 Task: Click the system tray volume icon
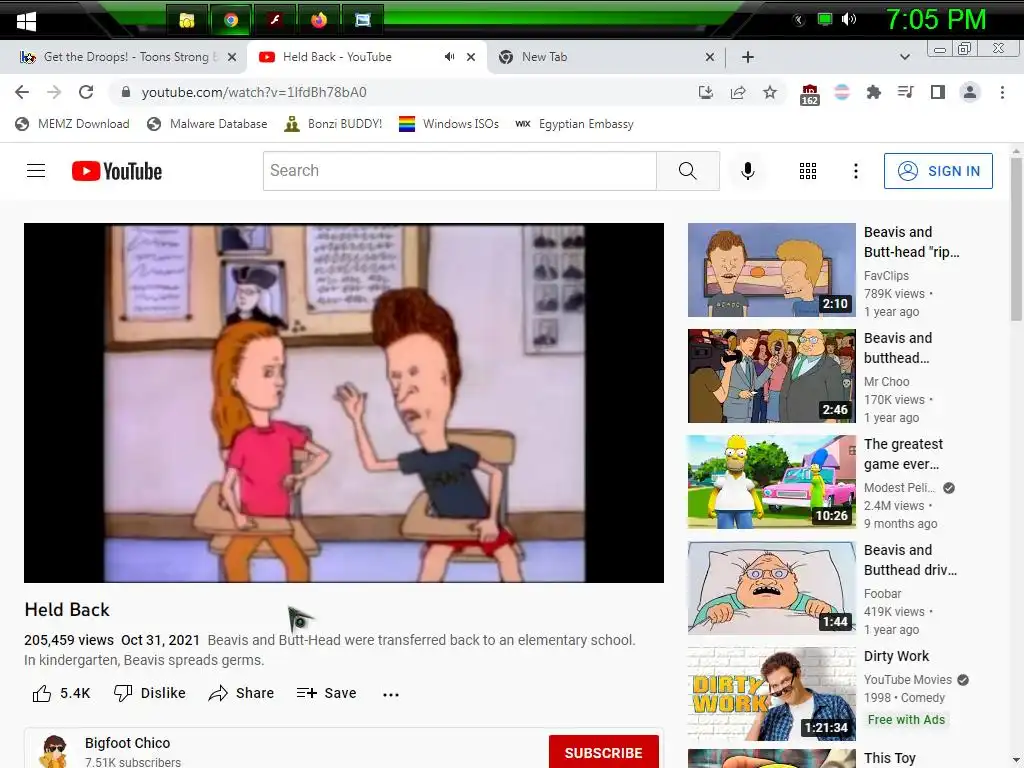[848, 20]
